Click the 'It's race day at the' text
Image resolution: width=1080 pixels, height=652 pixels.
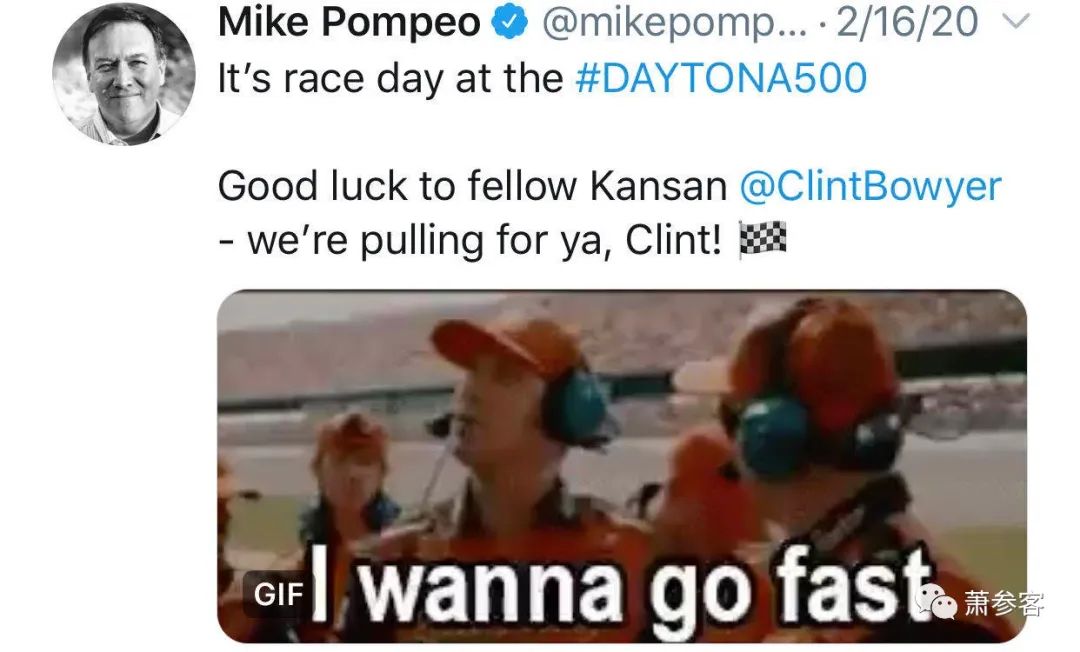[391, 78]
